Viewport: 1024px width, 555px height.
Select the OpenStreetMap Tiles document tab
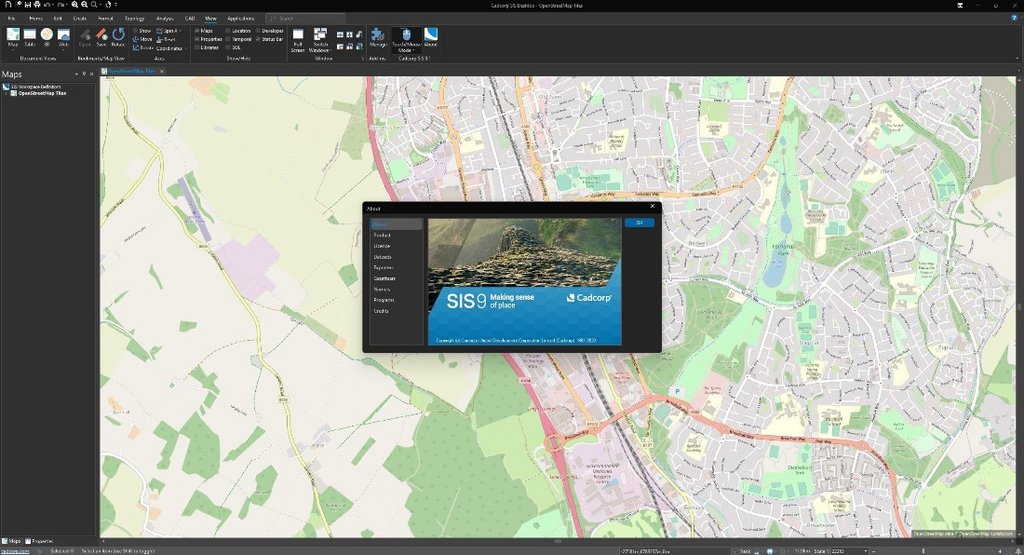point(131,71)
